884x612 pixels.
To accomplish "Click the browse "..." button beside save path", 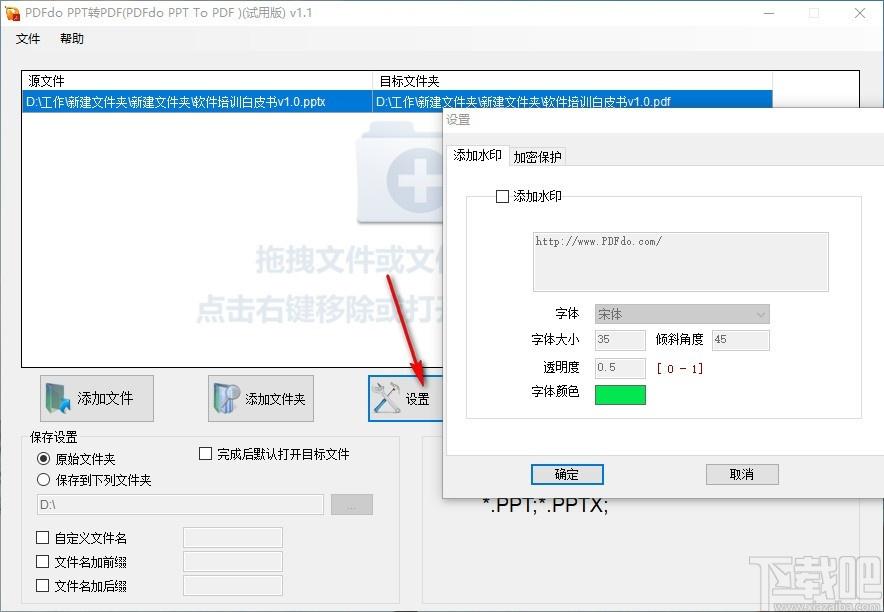I will click(x=352, y=504).
